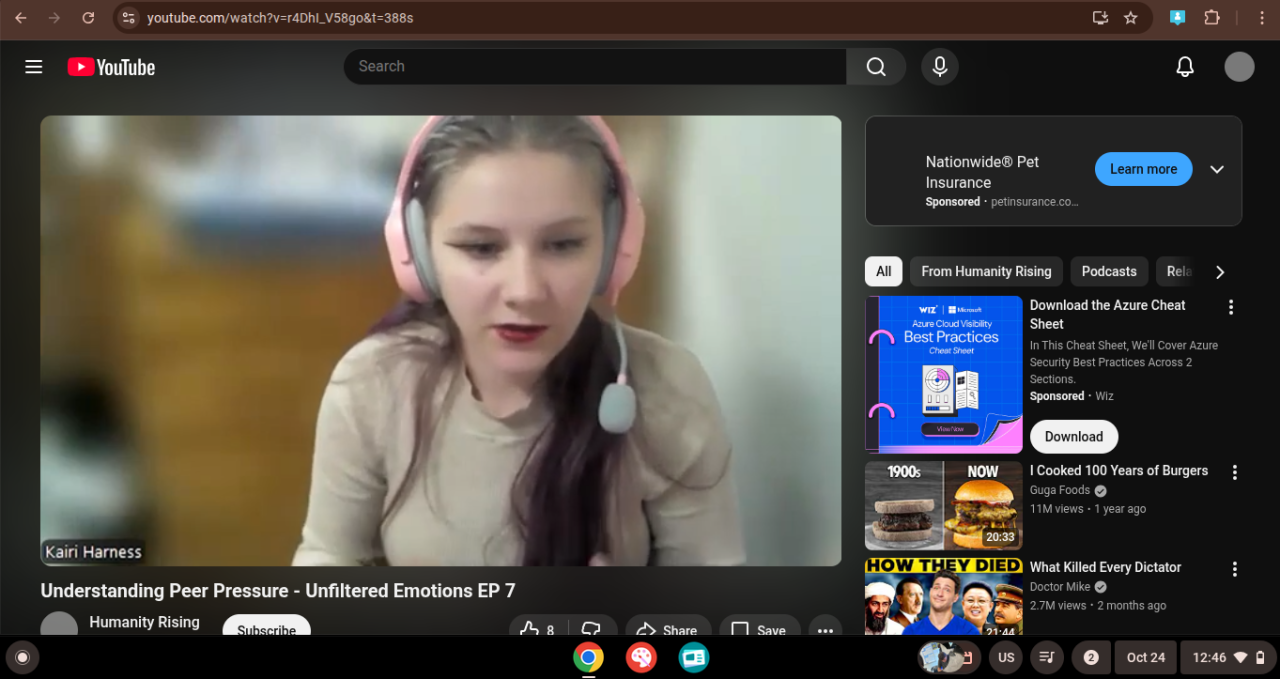Open the YouTube hamburger guide menu
This screenshot has width=1280, height=679.
(34, 67)
